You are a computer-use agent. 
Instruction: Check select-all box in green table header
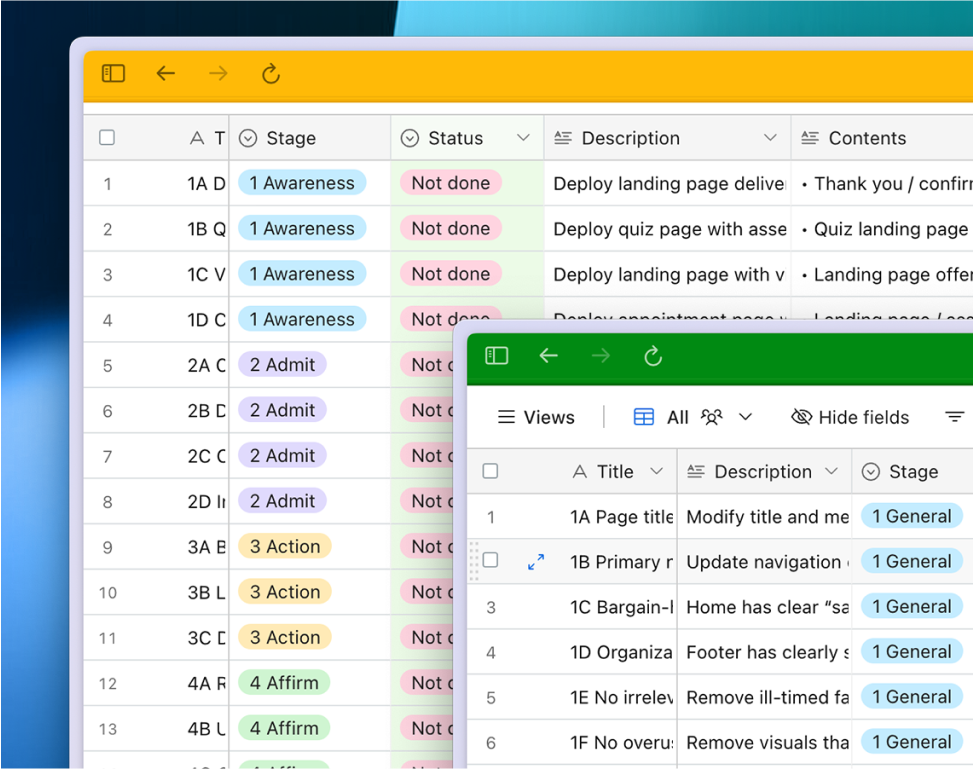click(490, 471)
